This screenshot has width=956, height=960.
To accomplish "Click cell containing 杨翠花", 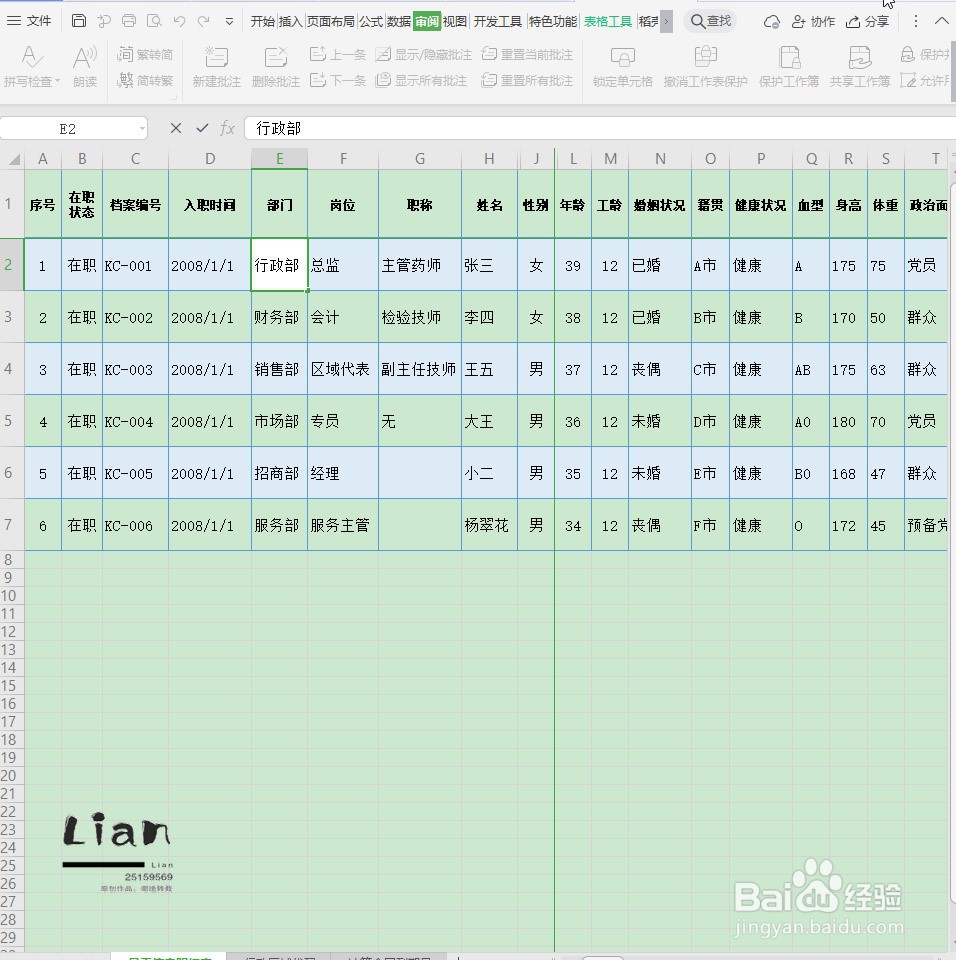I will (490, 525).
